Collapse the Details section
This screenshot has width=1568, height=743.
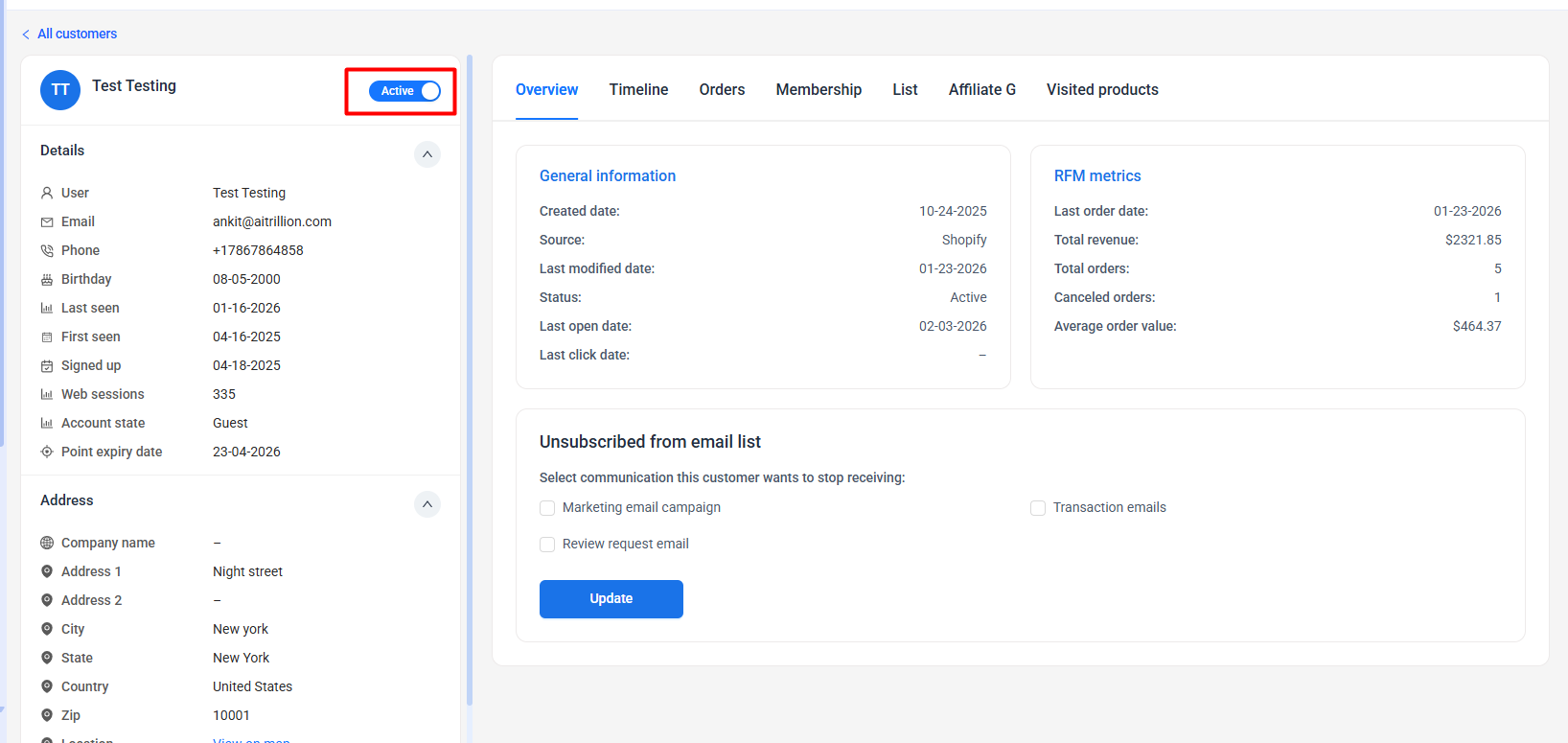[427, 154]
